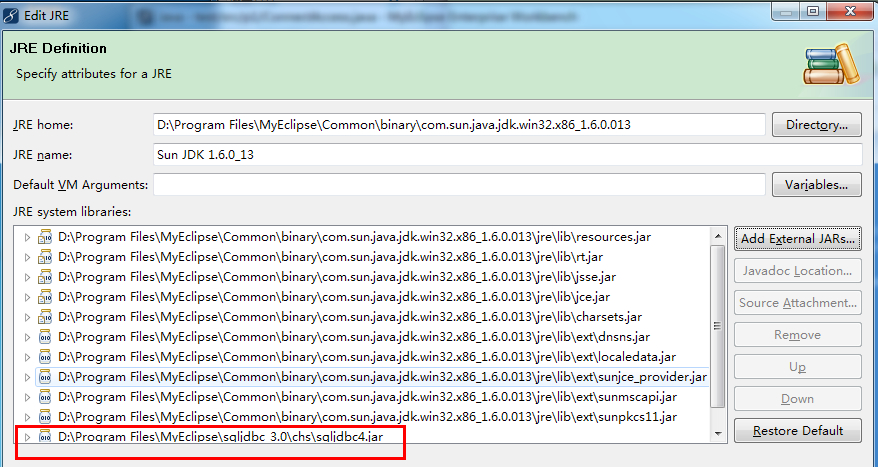The image size is (878, 467).
Task: Click the Source Attachment... button
Action: point(798,303)
